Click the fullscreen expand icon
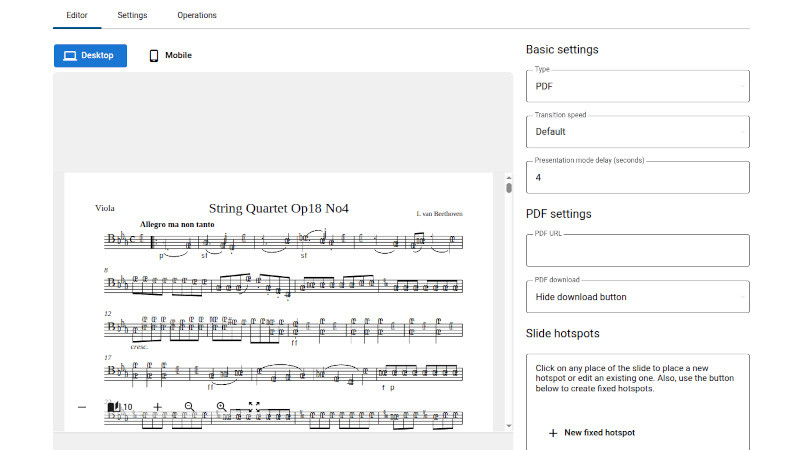This screenshot has height=450, width=800. click(x=254, y=407)
